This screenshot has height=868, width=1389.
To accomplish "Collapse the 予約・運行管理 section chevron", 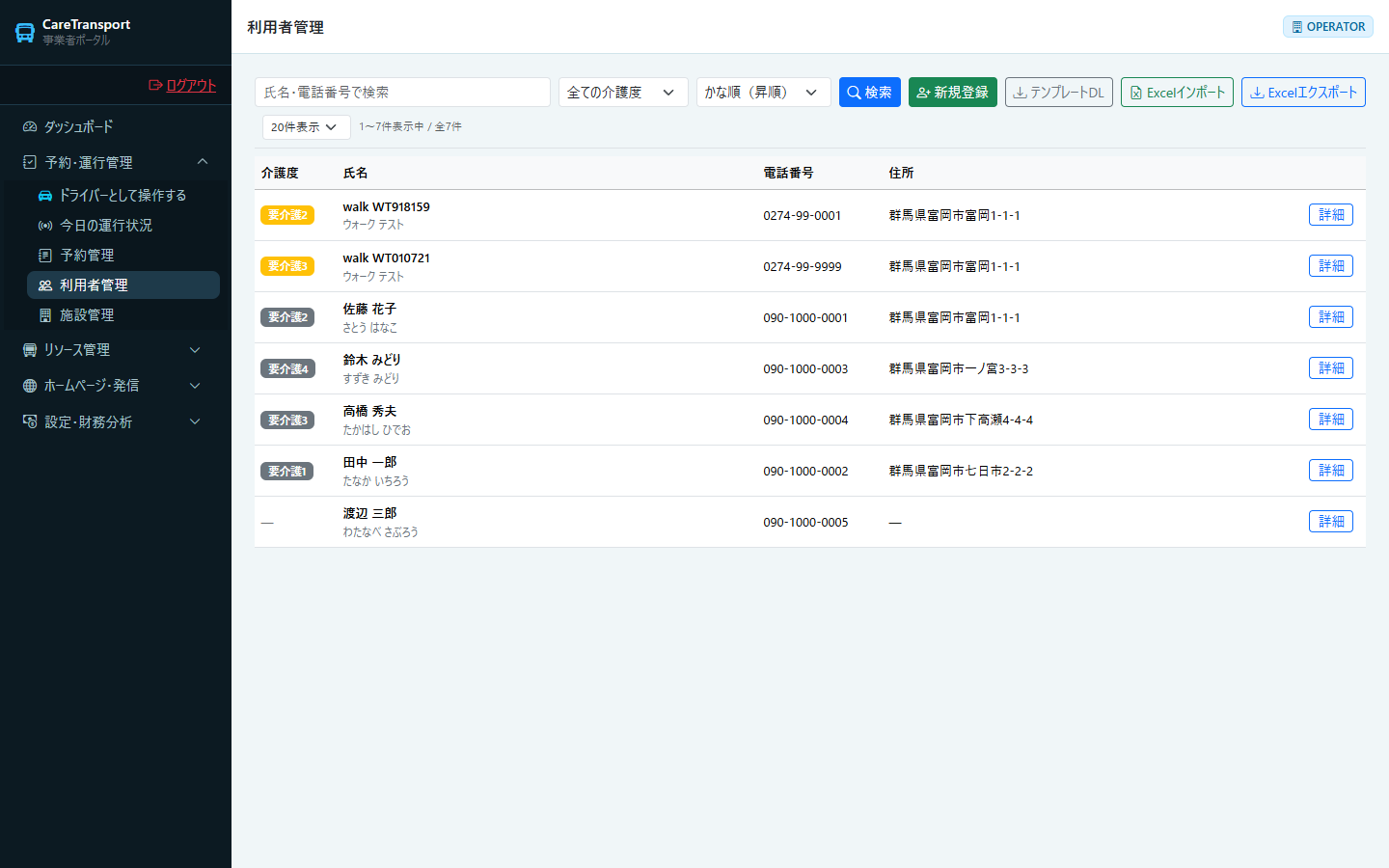I will click(x=203, y=161).
